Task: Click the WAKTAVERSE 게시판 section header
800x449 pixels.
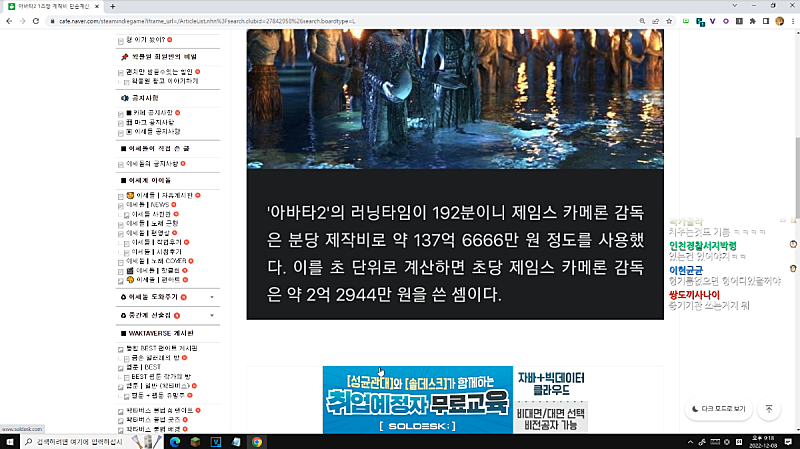Action: tap(157, 333)
